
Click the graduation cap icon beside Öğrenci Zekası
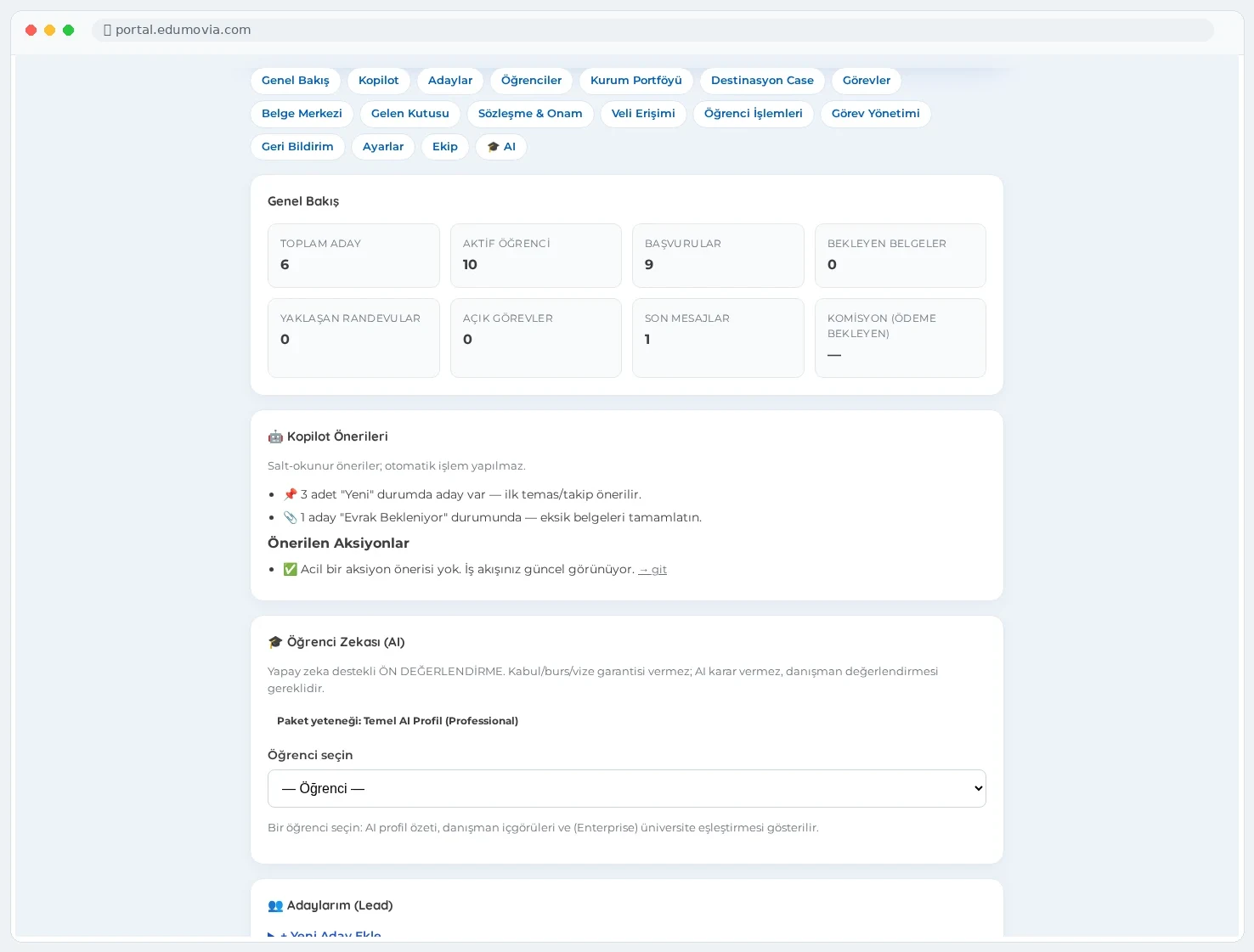[x=275, y=642]
